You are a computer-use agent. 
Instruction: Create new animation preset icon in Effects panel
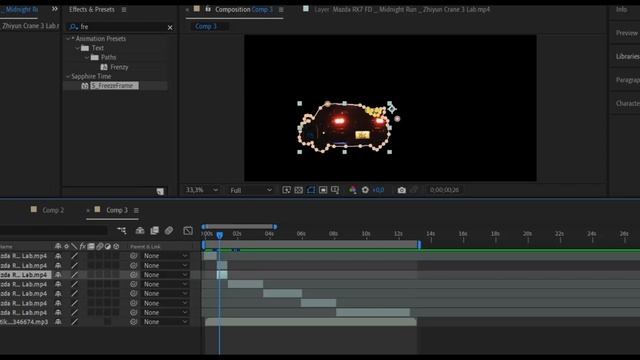tap(160, 191)
